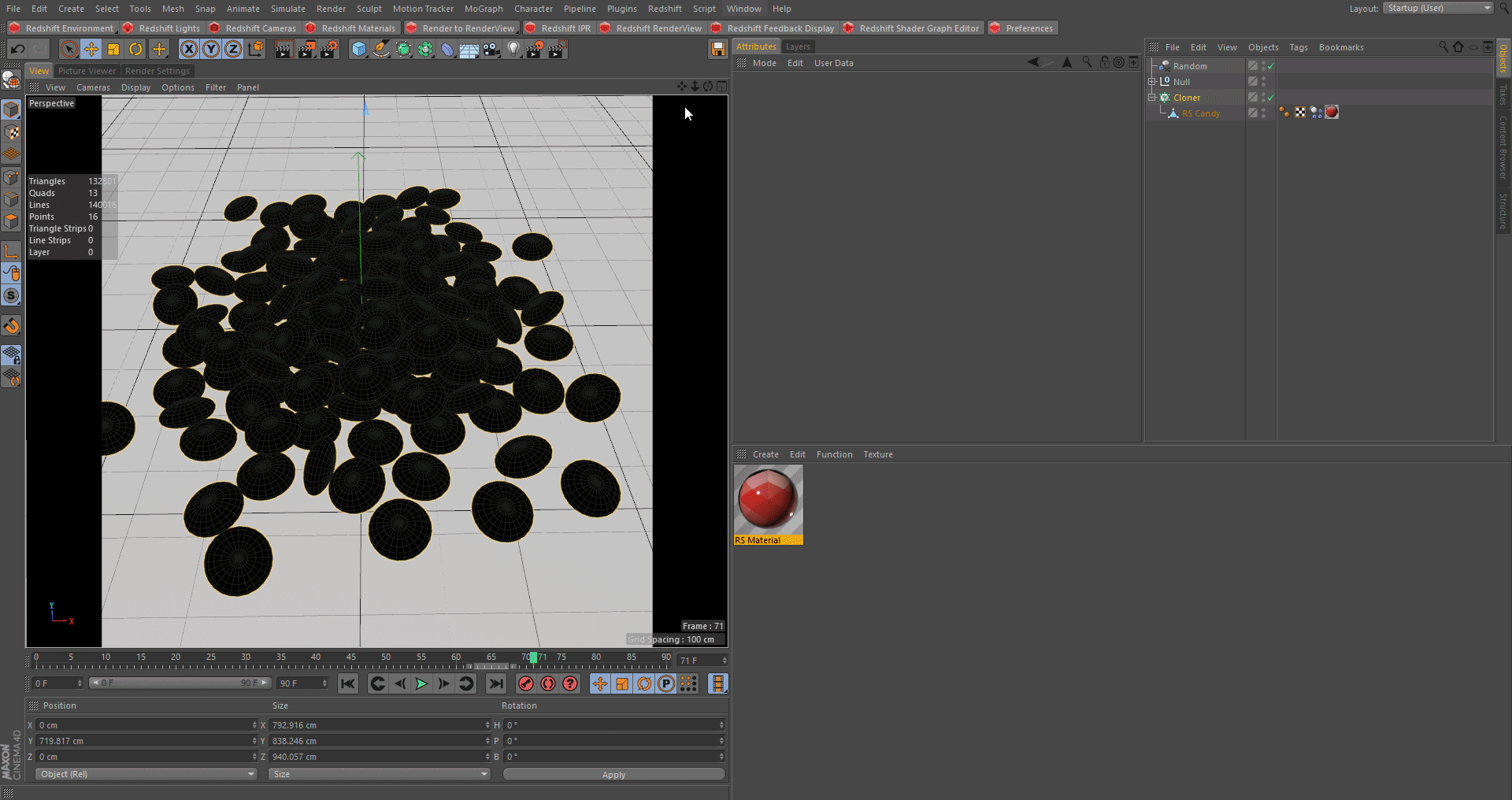1512x800 pixels.
Task: Add a light object via lightbulb icon
Action: (x=513, y=50)
